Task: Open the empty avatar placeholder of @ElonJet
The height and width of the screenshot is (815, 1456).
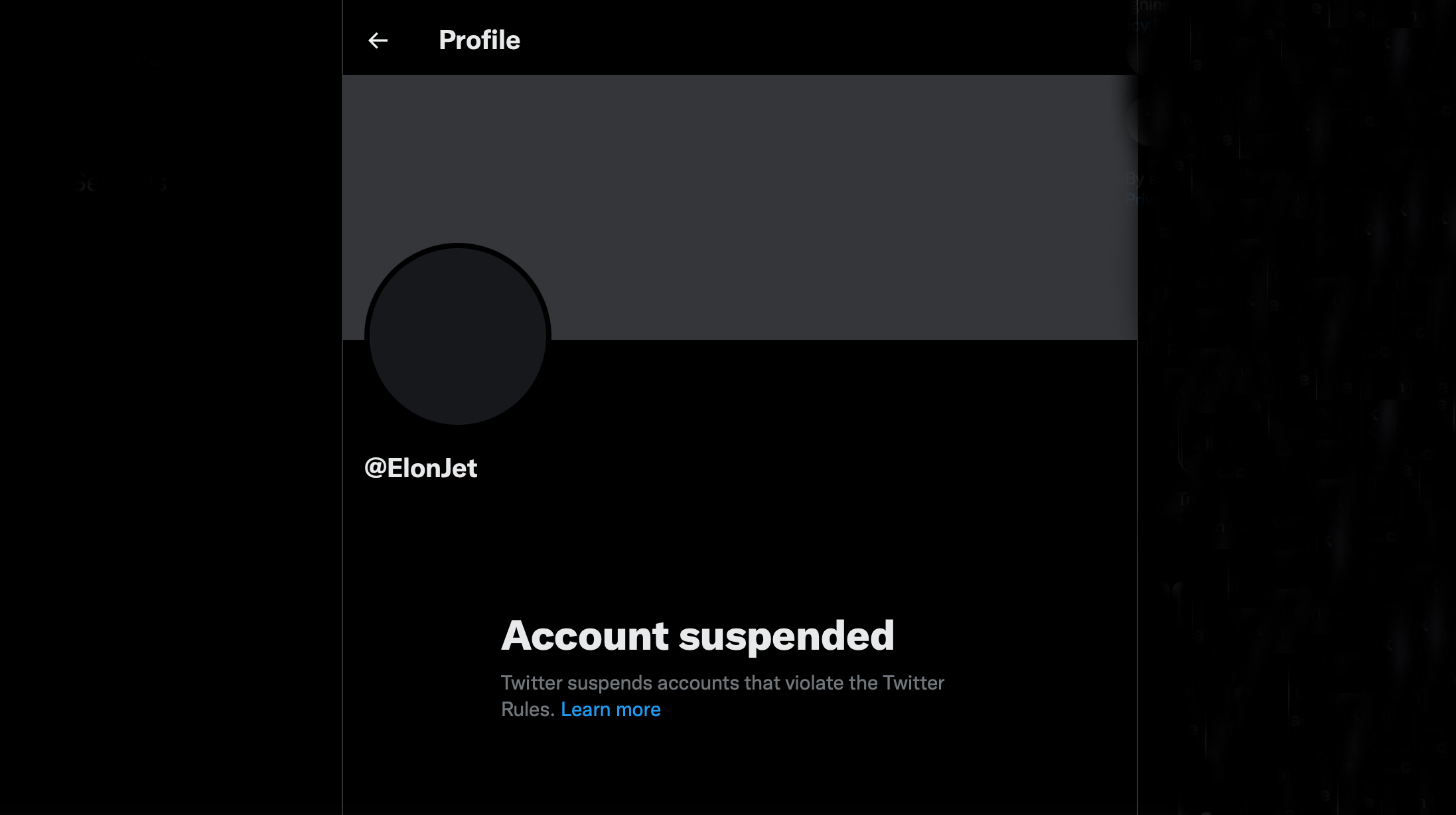Action: 457,336
